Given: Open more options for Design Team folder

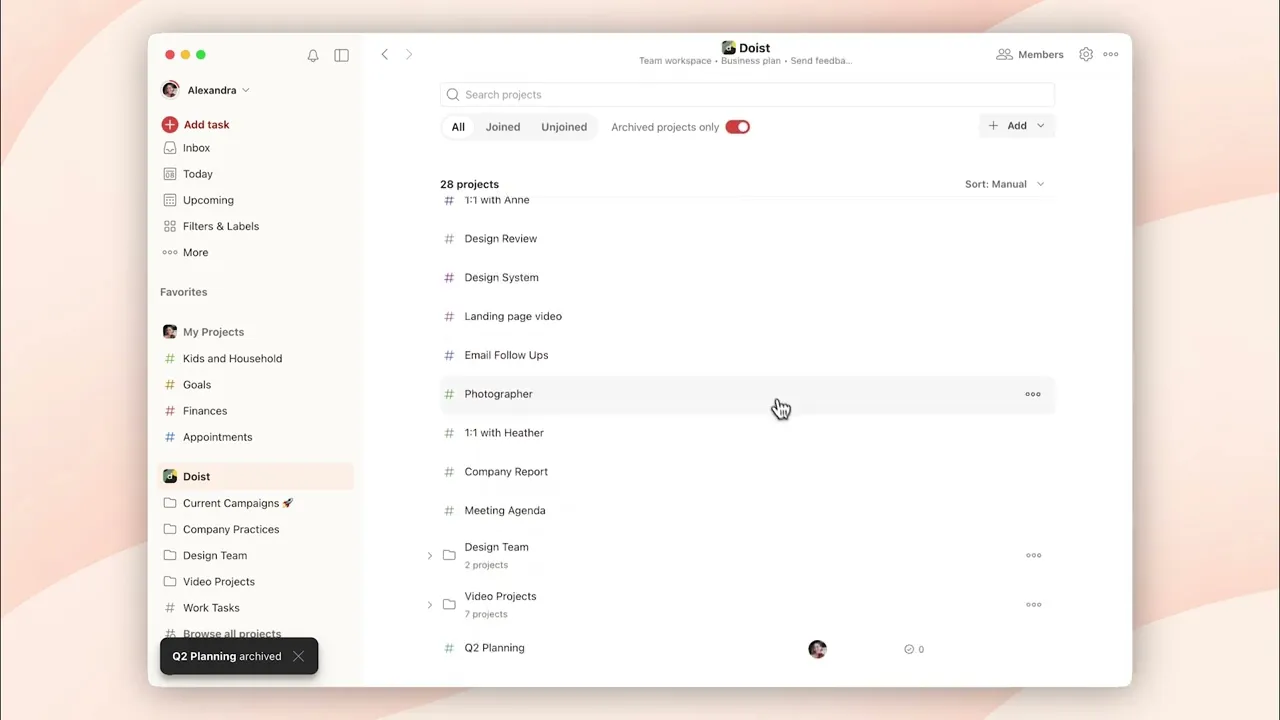Looking at the screenshot, I should [x=1033, y=555].
